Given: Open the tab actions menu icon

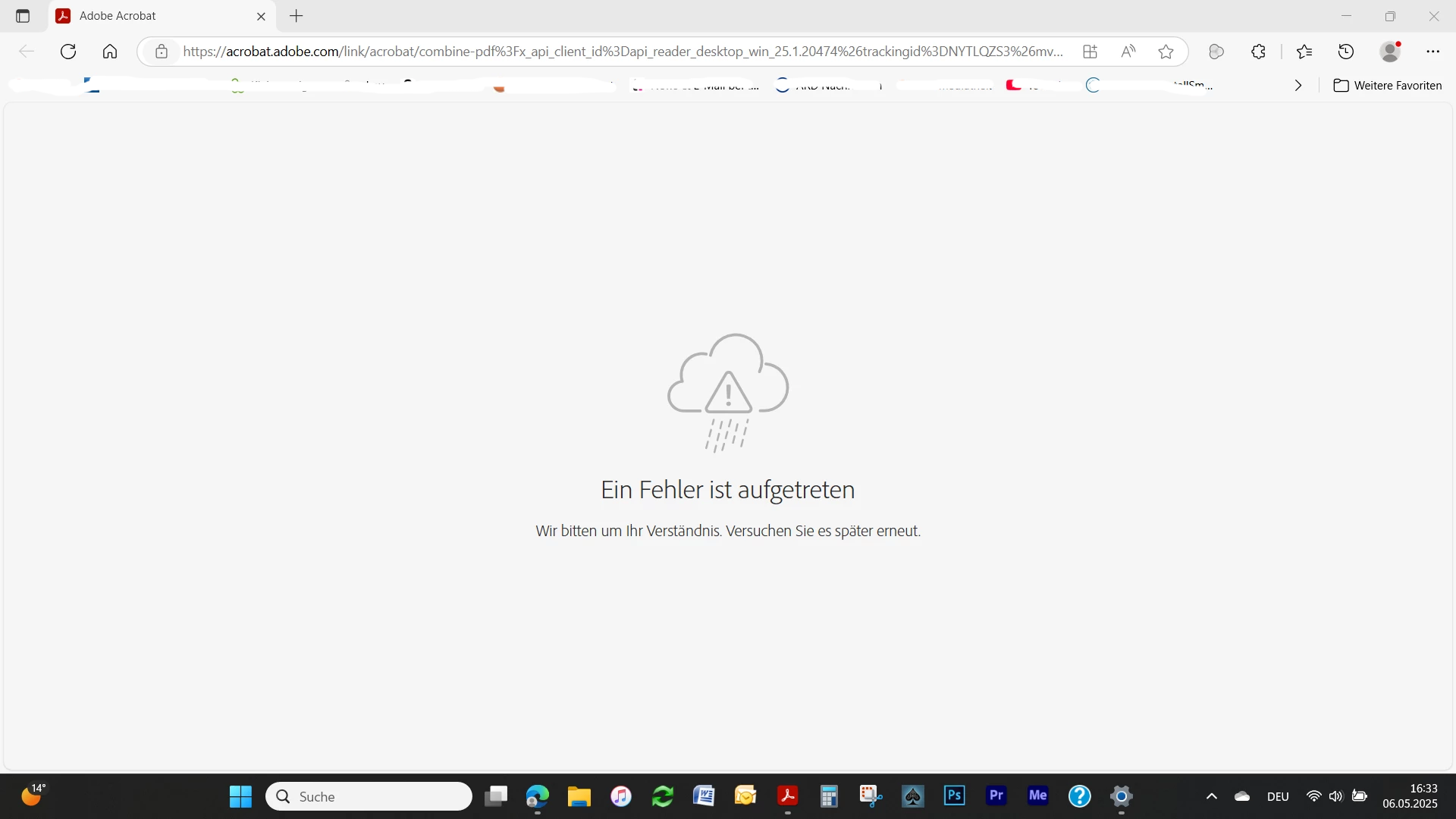Looking at the screenshot, I should [x=23, y=16].
